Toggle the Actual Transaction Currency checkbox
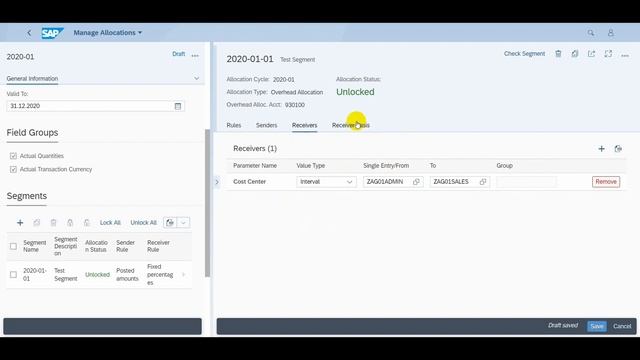 click(x=13, y=169)
